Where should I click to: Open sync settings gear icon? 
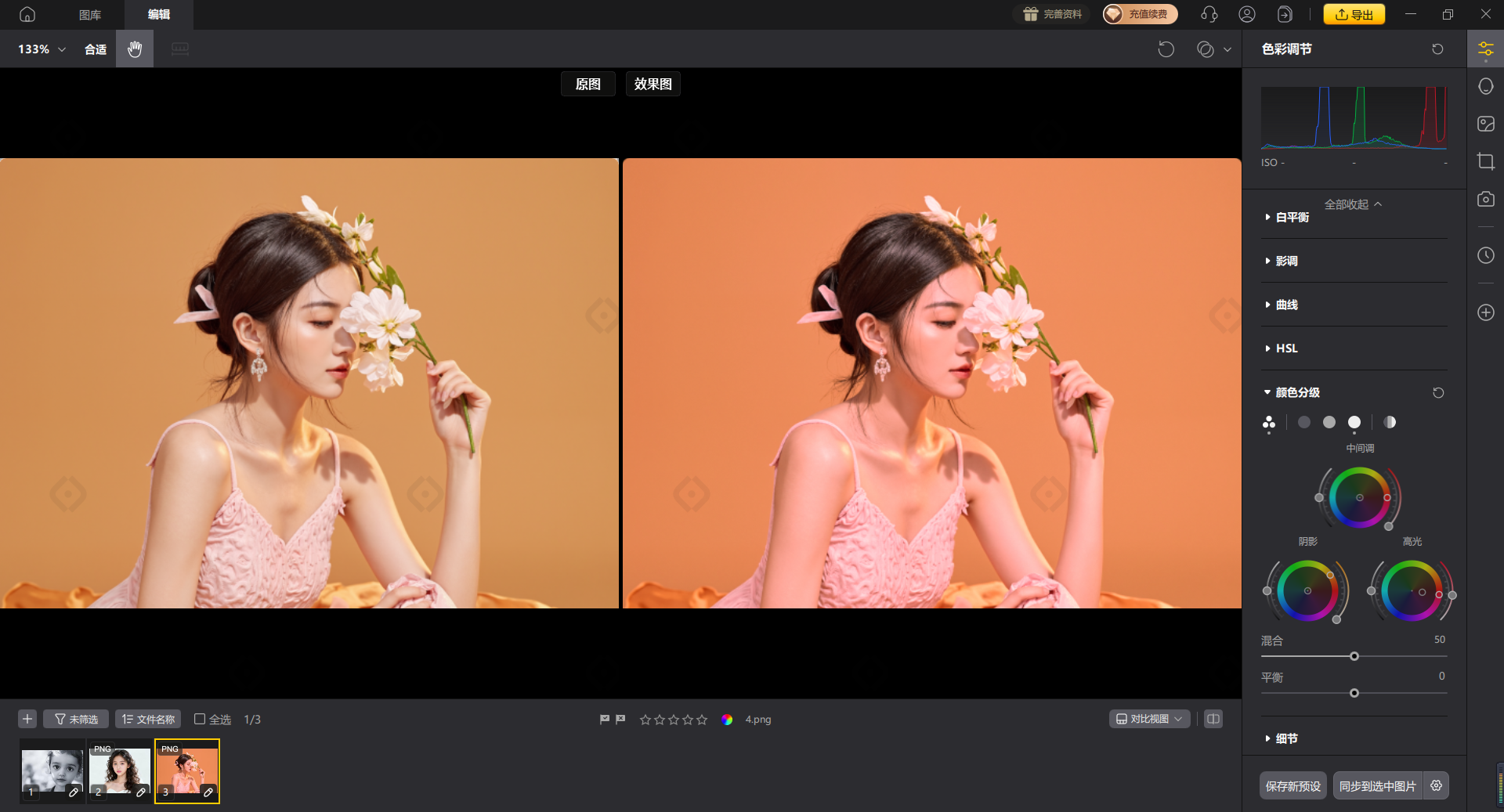(1436, 785)
